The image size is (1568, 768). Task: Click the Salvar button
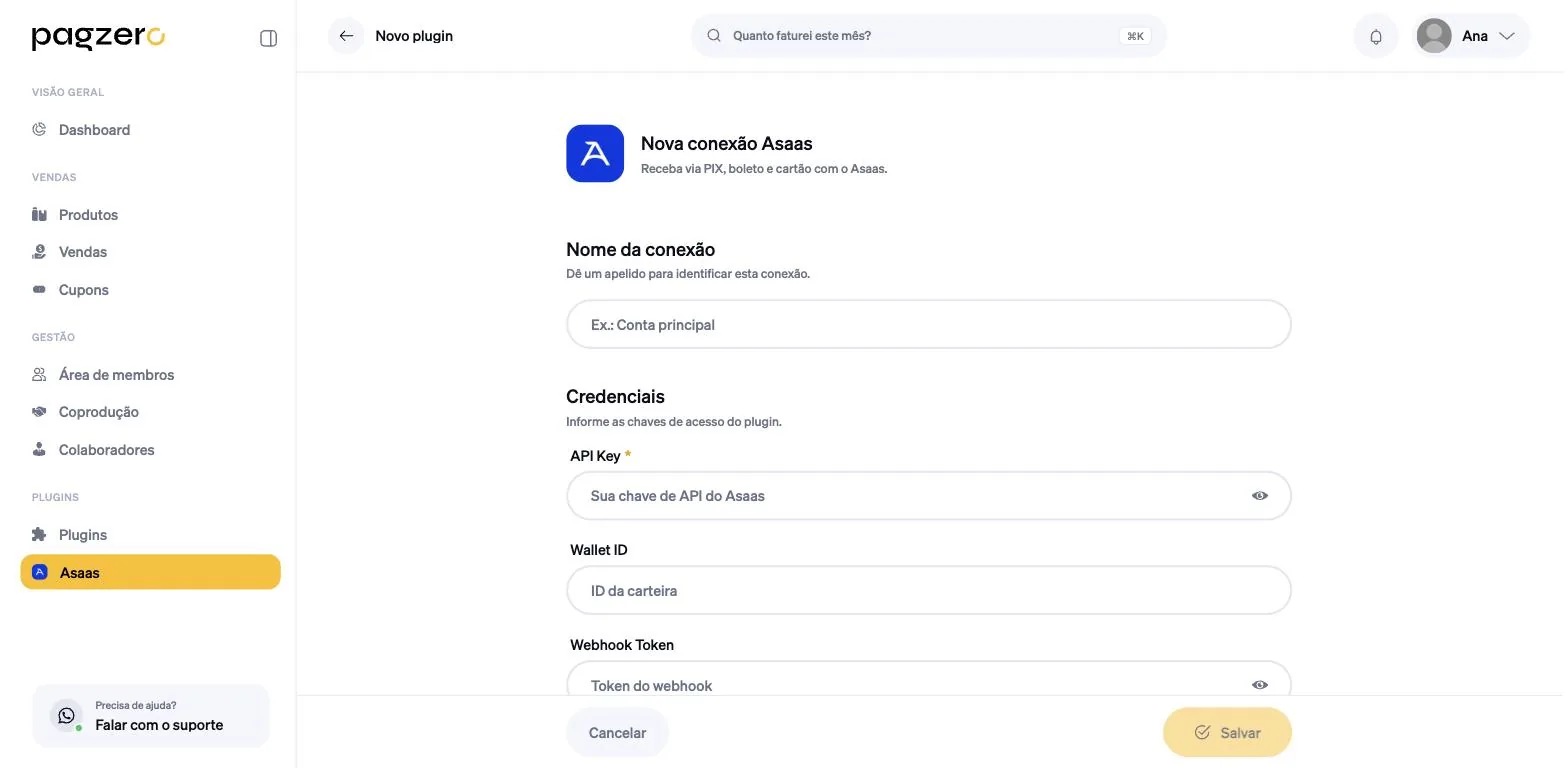coord(1227,733)
